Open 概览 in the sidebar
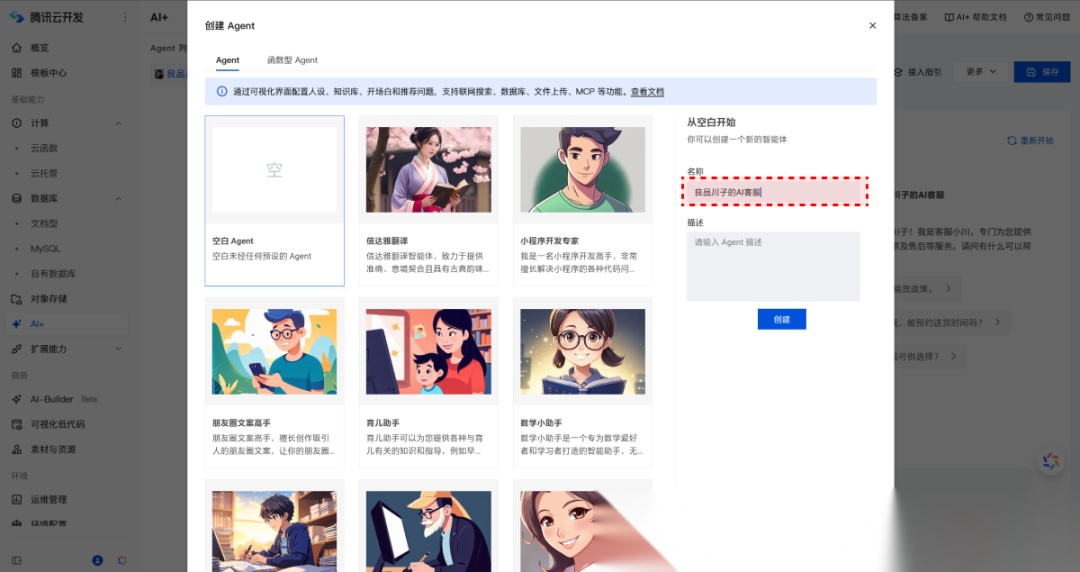 click(x=39, y=48)
